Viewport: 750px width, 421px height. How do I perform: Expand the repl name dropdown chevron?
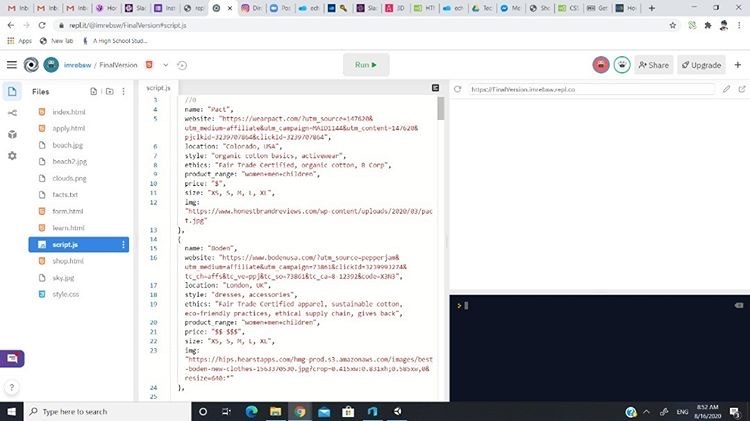click(165, 65)
